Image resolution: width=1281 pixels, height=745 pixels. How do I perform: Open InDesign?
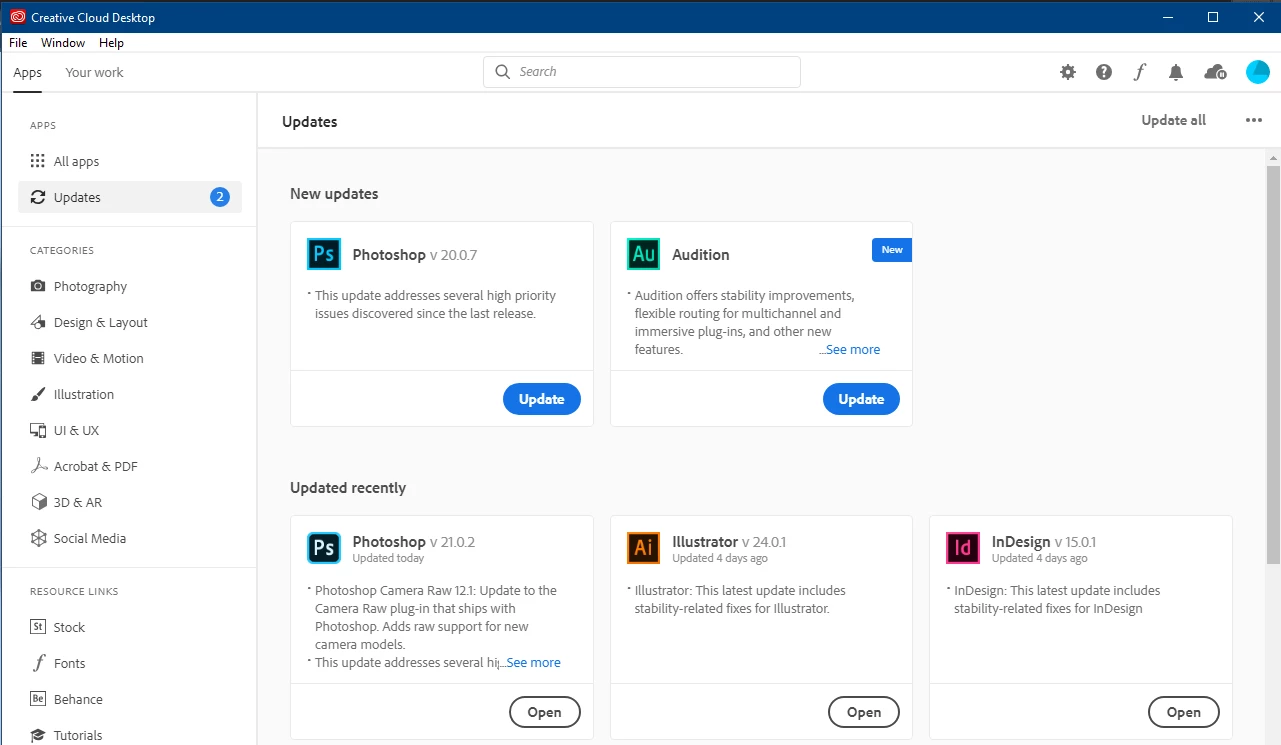1183,712
